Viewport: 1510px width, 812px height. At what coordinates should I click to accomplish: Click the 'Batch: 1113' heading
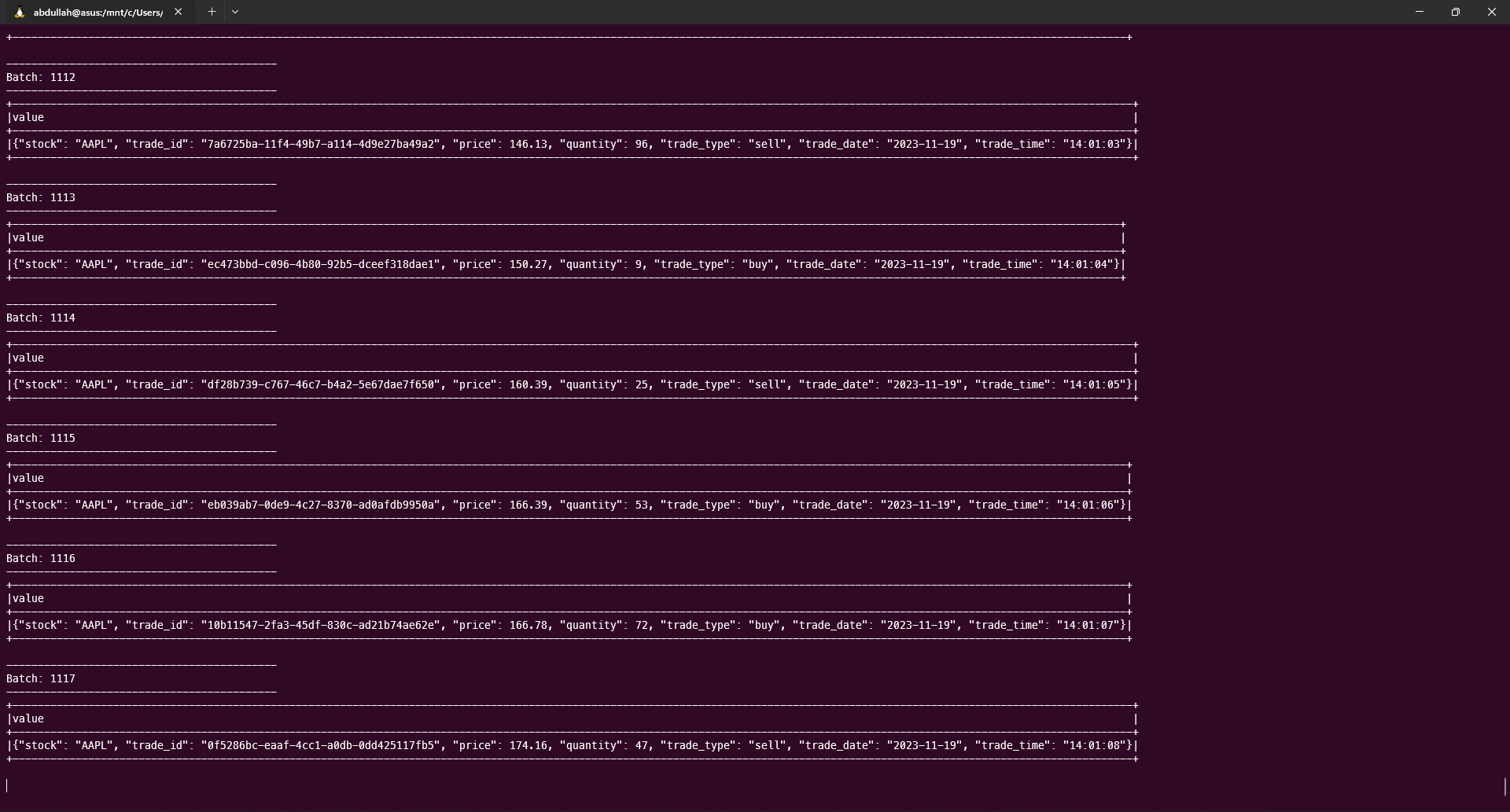41,197
